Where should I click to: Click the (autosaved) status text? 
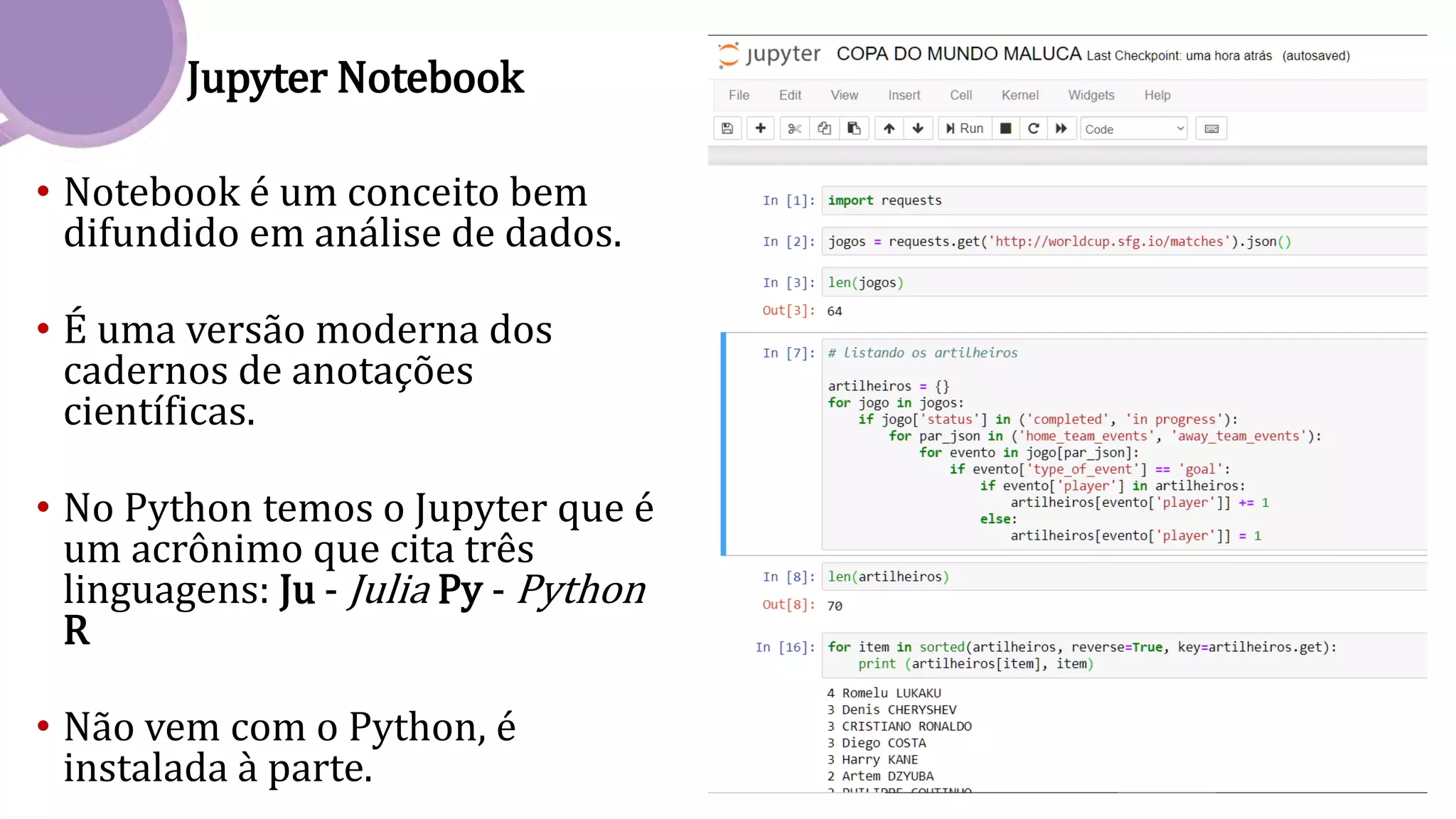point(1316,55)
